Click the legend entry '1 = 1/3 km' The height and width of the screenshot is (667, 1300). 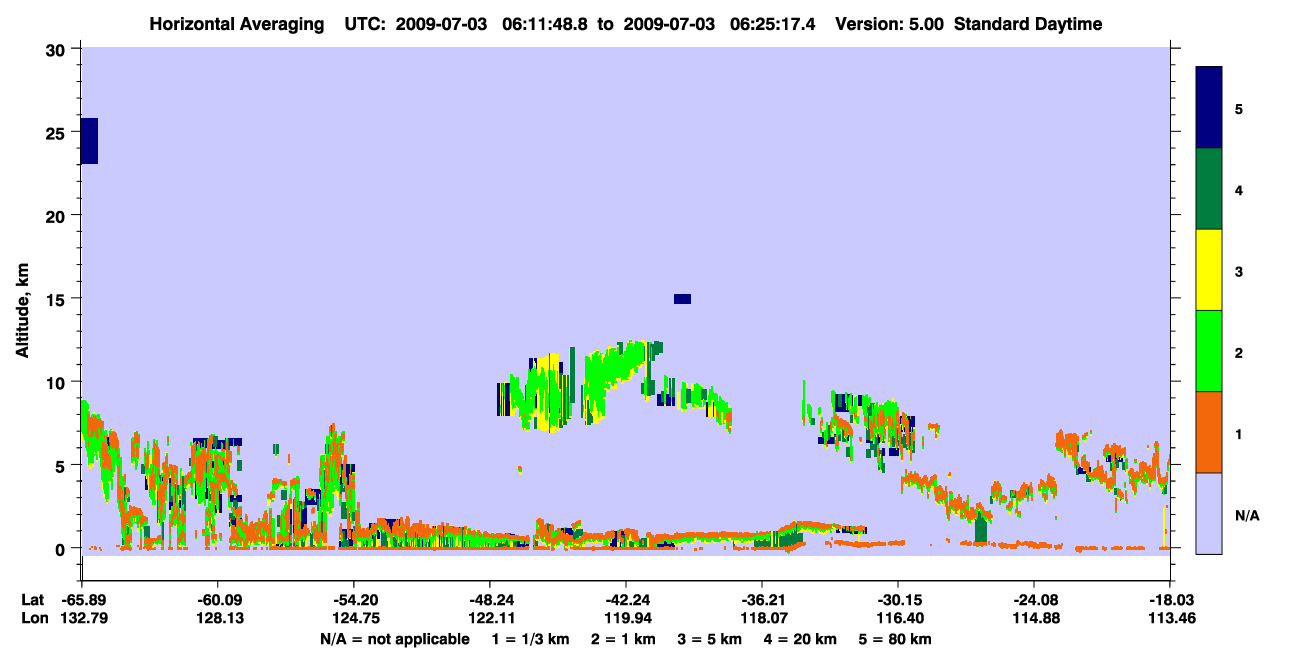click(x=529, y=639)
